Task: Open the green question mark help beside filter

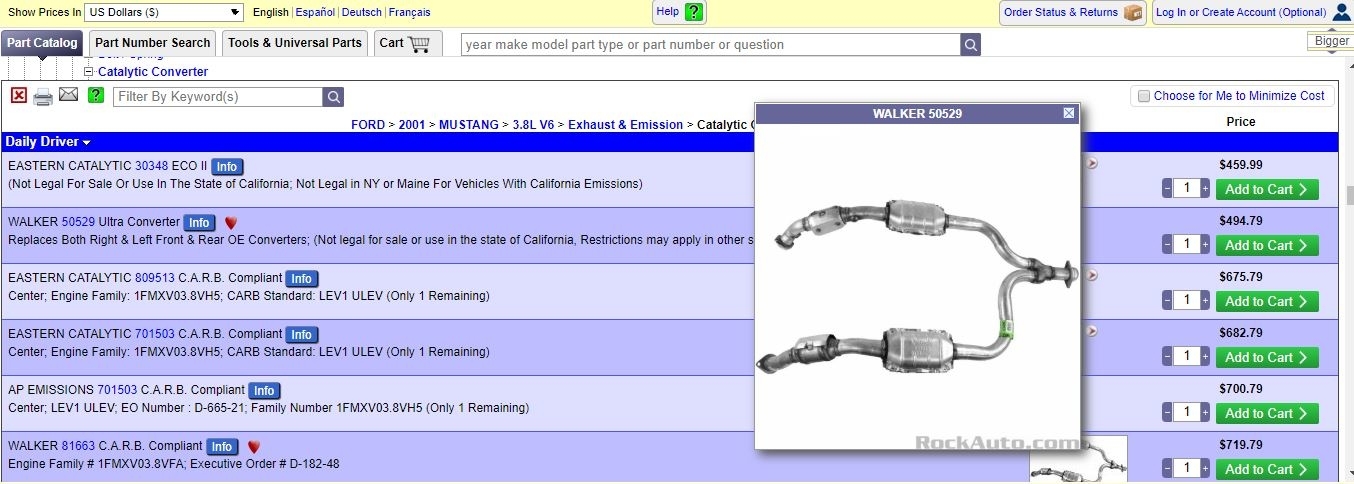Action: point(96,95)
